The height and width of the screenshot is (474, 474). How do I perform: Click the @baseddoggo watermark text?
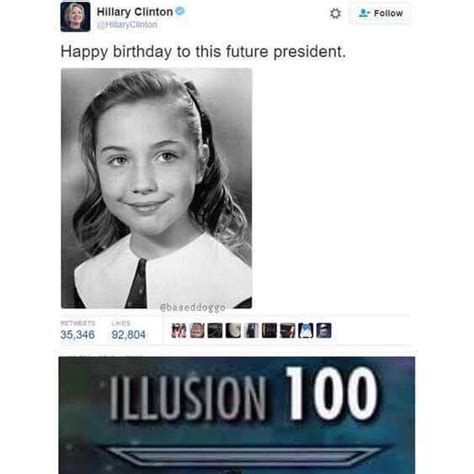tap(193, 307)
